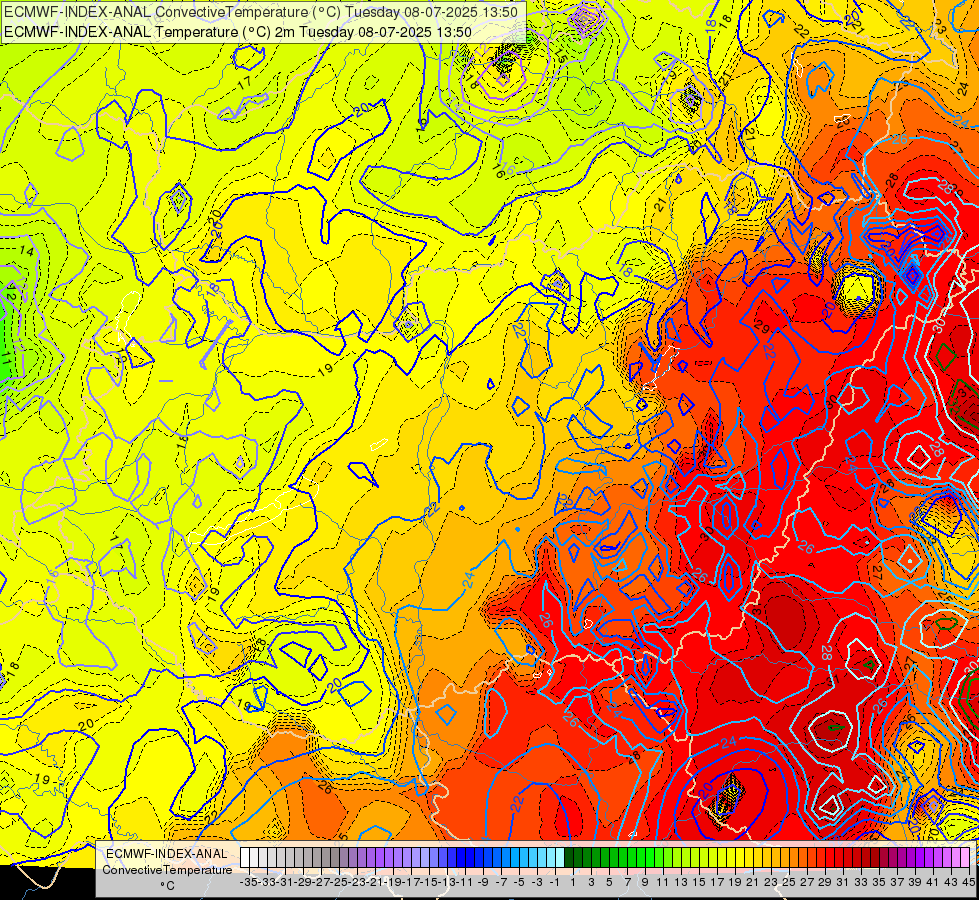Select the dark green legend swatch above 1

click(x=569, y=858)
